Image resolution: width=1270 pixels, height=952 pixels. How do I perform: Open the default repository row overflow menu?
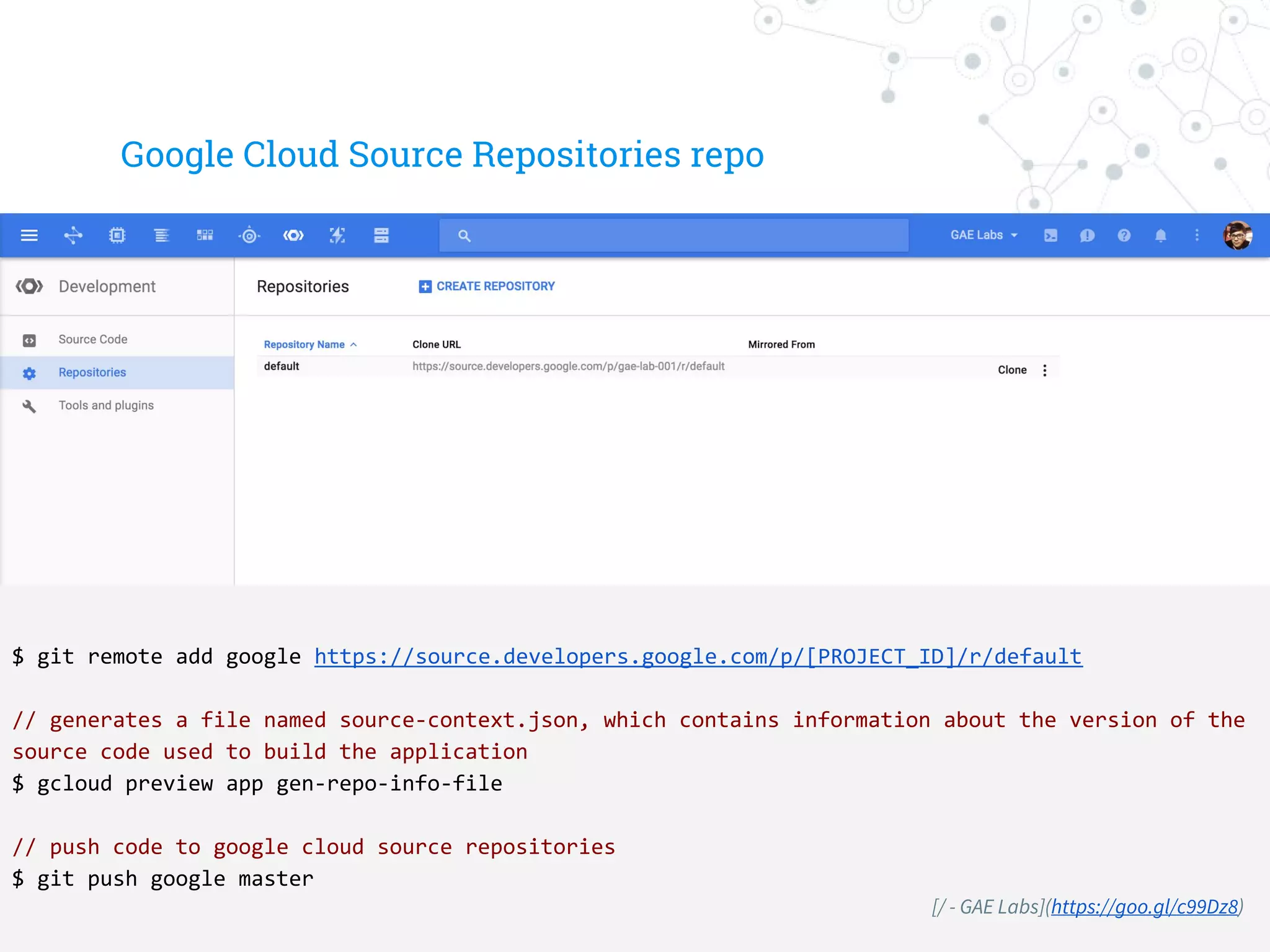click(1045, 370)
